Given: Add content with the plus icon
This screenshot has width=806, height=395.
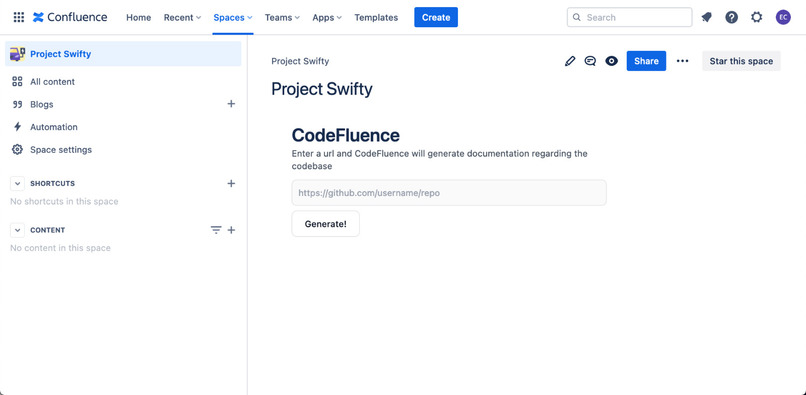Looking at the screenshot, I should 231,230.
